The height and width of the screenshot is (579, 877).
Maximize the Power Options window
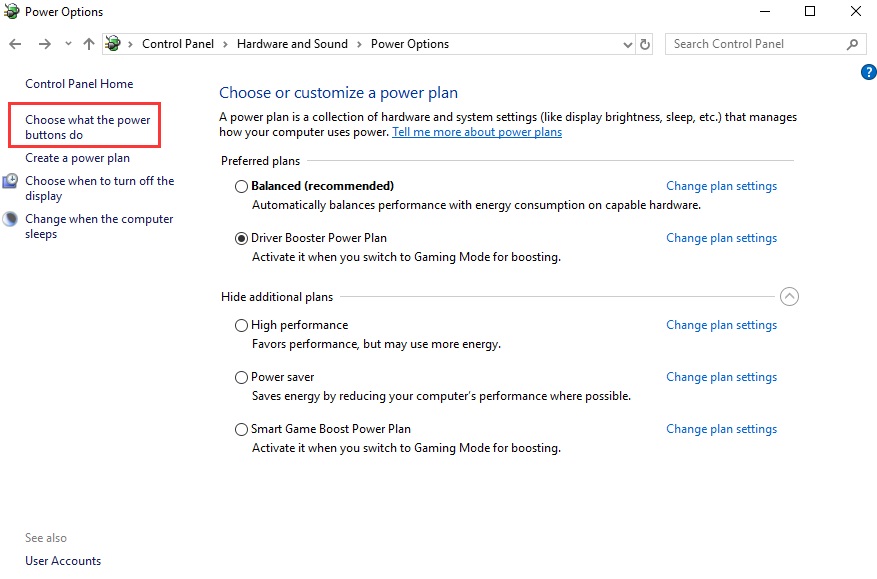[810, 11]
